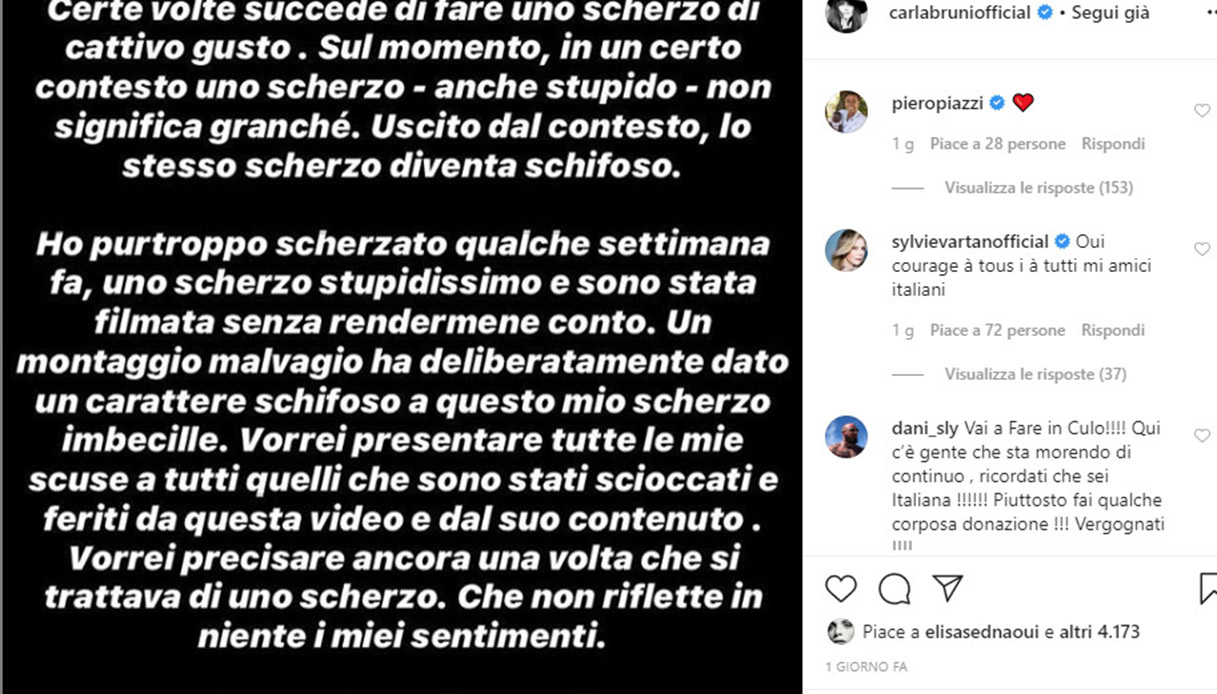Save post with bookmark icon

click(x=1207, y=588)
